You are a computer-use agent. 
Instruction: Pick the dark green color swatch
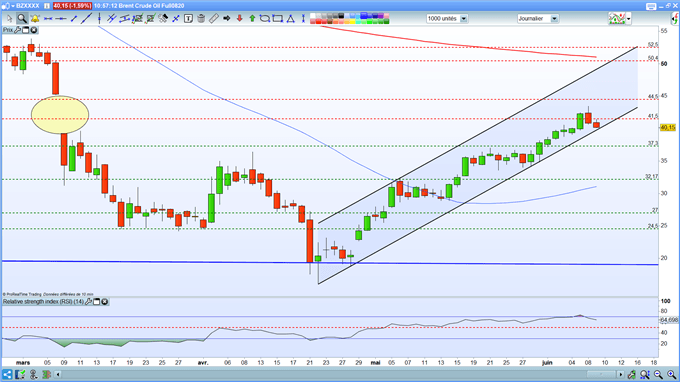click(386, 21)
